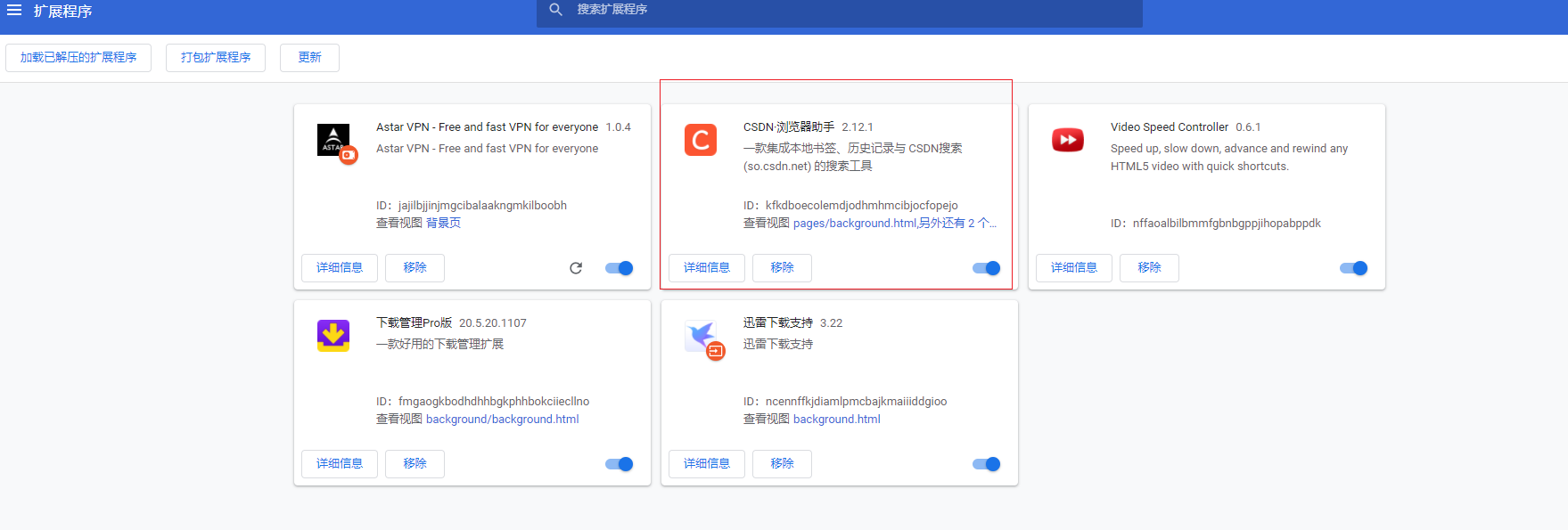Click the search magnifier icon
The image size is (1568, 530).
(x=556, y=10)
